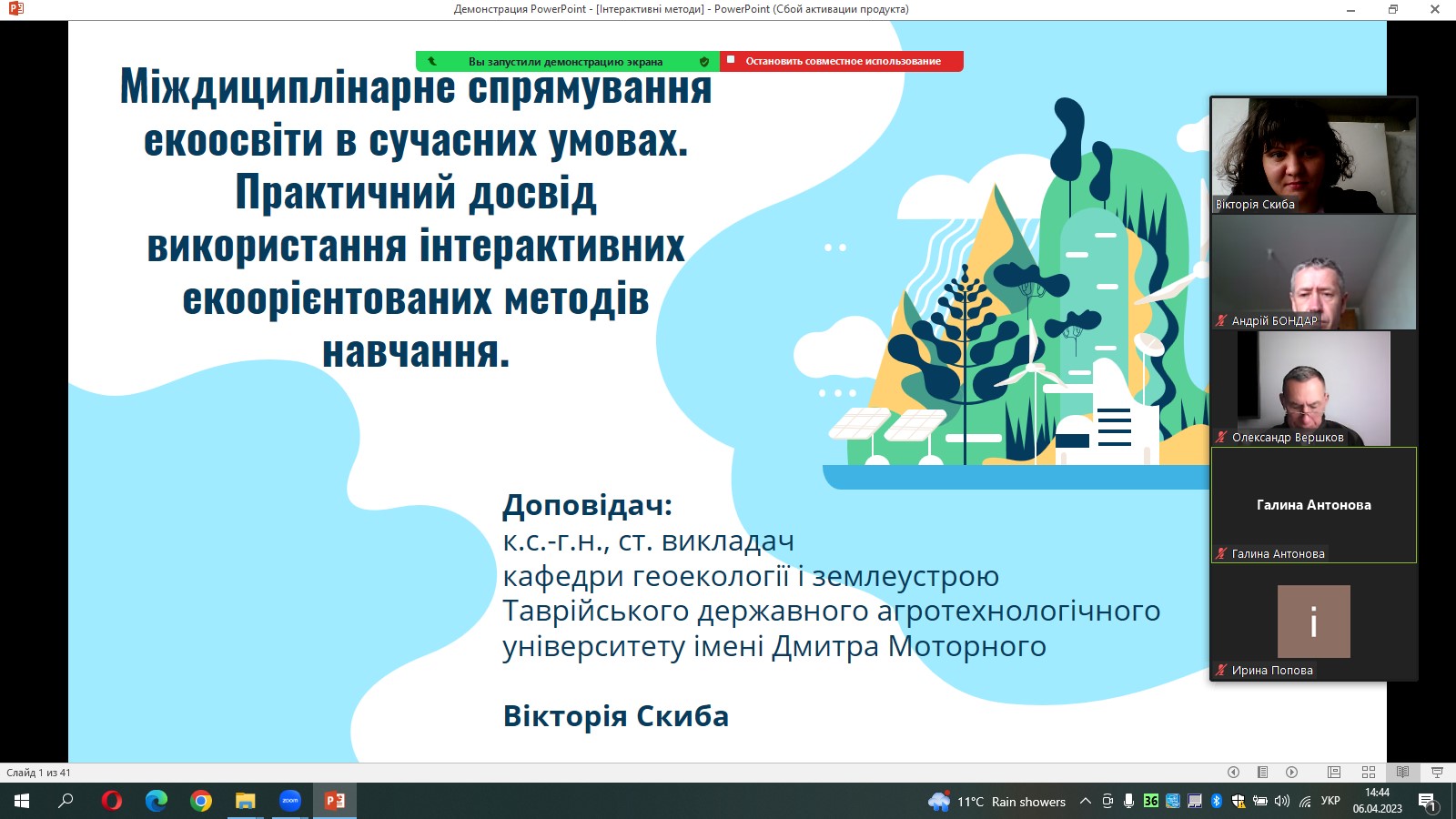Unmute Андрій БОНДАР's microphone icon
This screenshot has height=819, width=1456.
click(1219, 319)
